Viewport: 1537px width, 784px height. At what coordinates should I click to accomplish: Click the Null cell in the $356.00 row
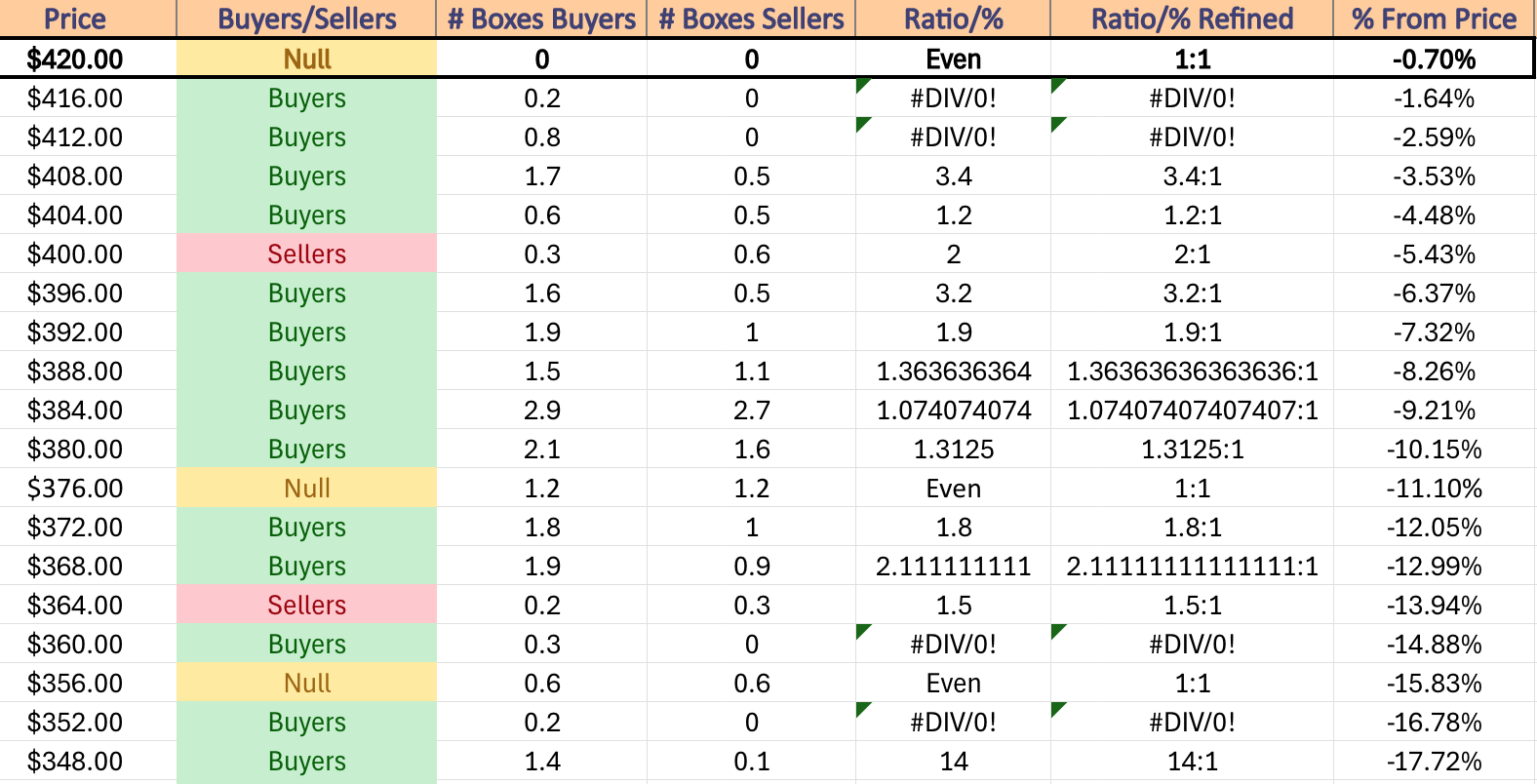click(306, 684)
